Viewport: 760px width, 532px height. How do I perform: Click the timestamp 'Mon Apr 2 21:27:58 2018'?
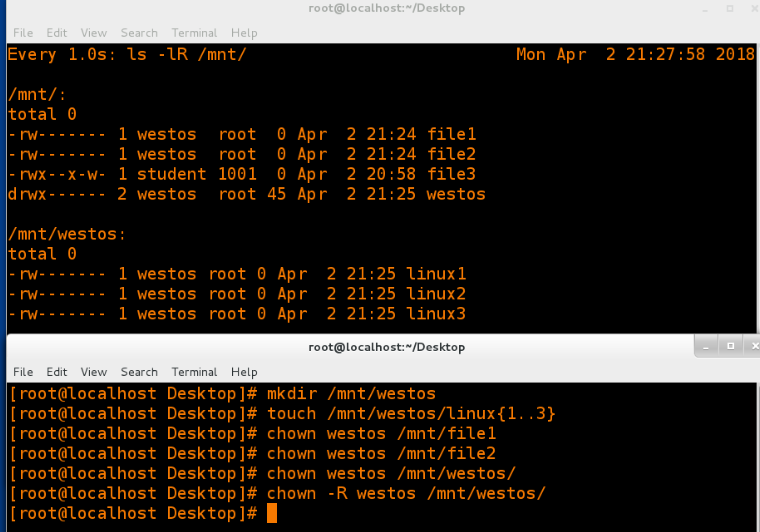click(x=635, y=54)
